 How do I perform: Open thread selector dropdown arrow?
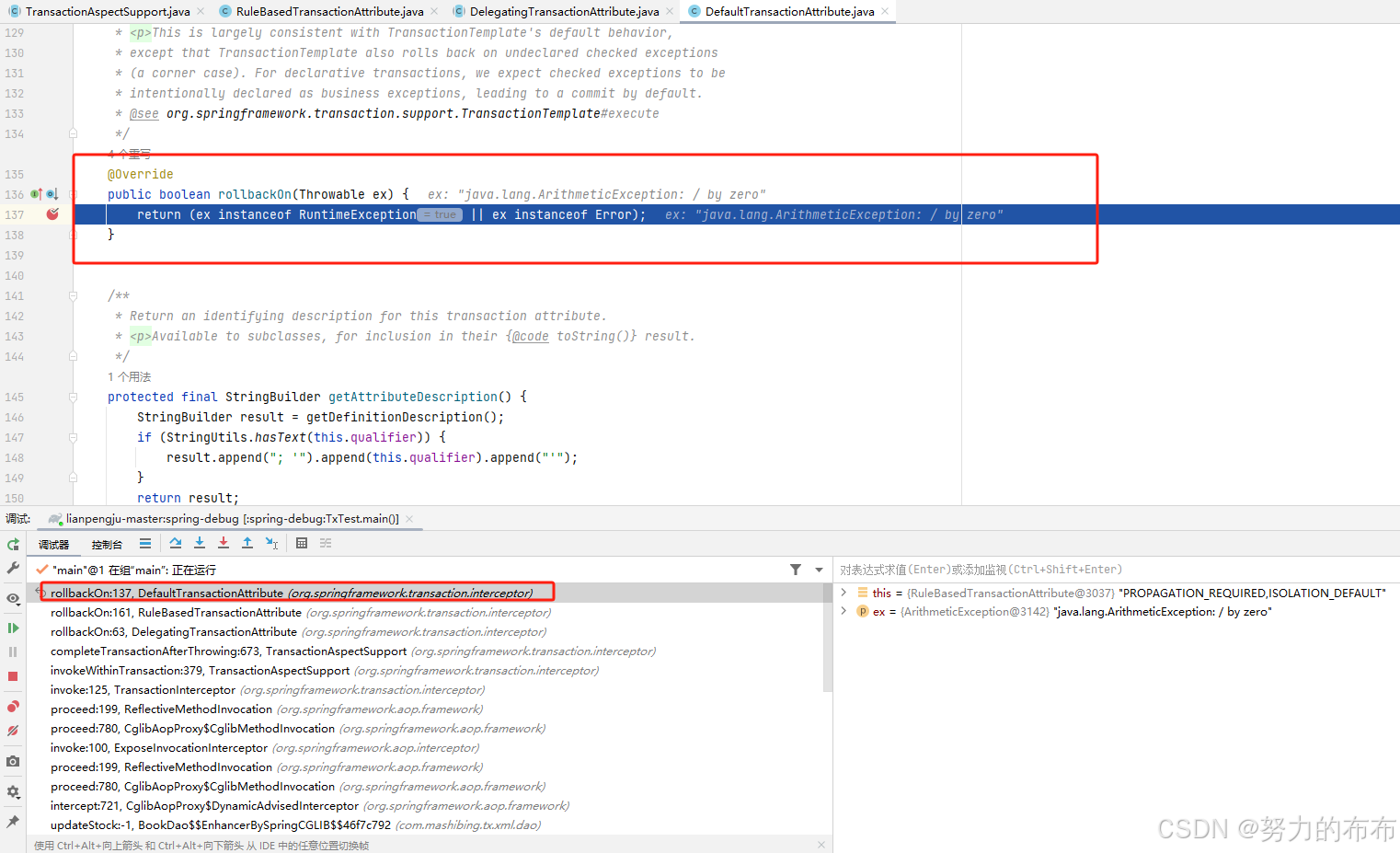(819, 570)
